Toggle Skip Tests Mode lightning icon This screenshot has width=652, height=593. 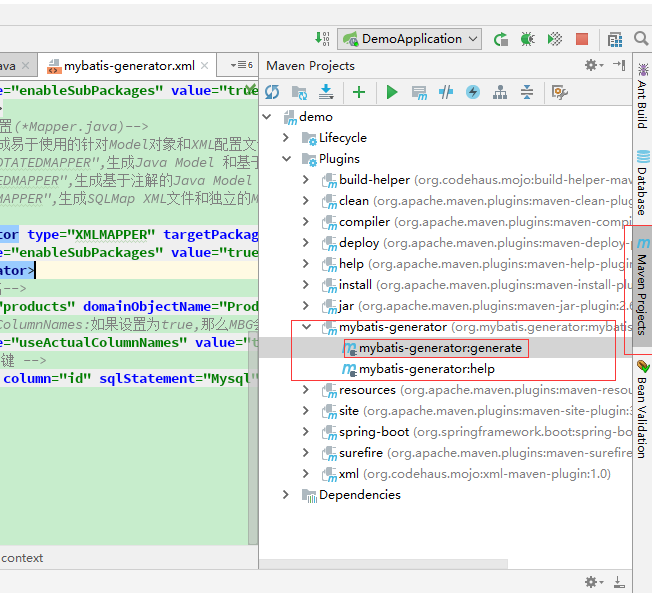pyautogui.click(x=473, y=92)
